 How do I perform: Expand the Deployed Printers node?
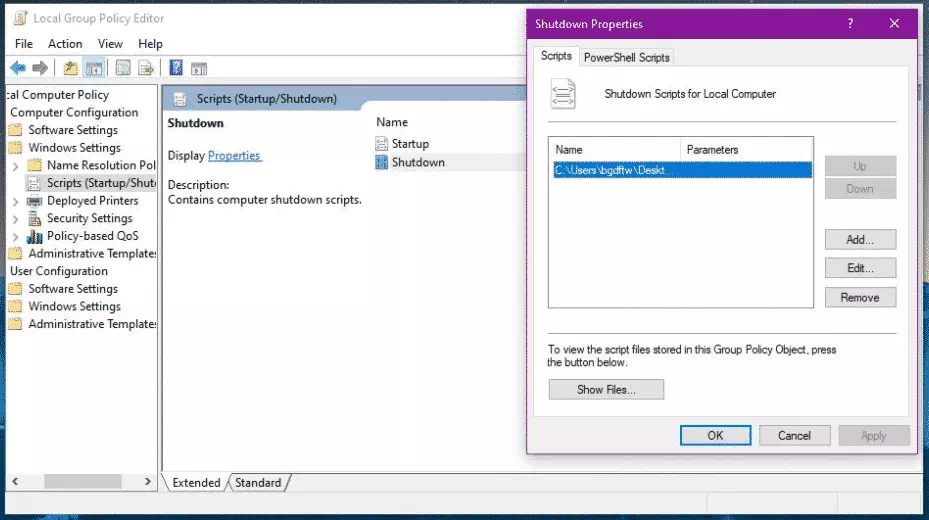(x=16, y=201)
